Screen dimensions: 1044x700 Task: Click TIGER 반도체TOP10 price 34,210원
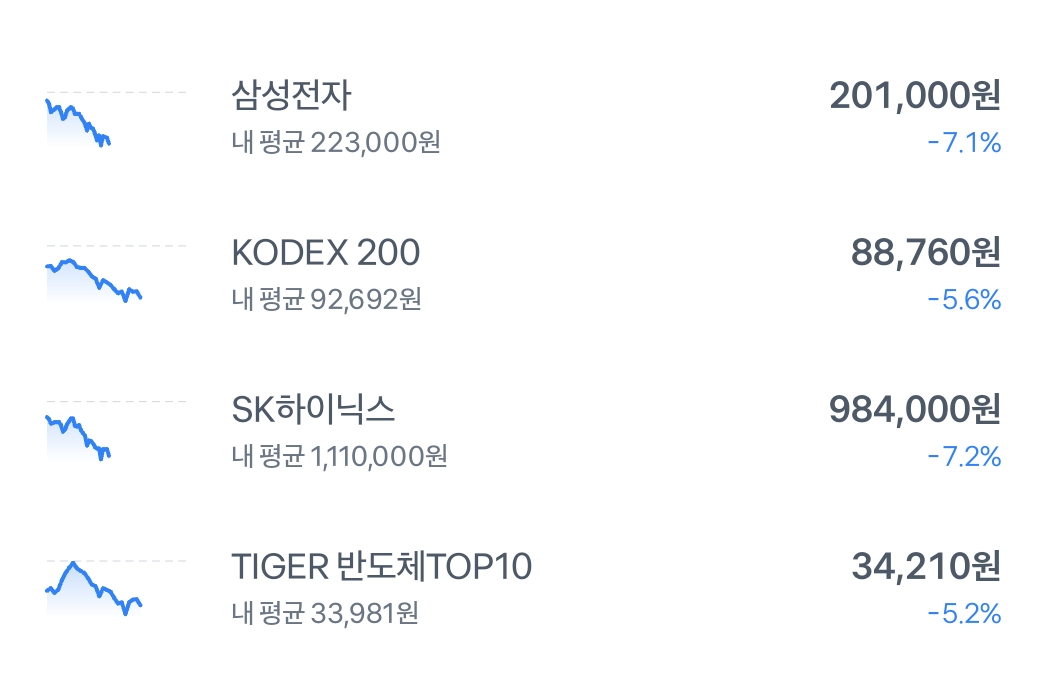(926, 566)
